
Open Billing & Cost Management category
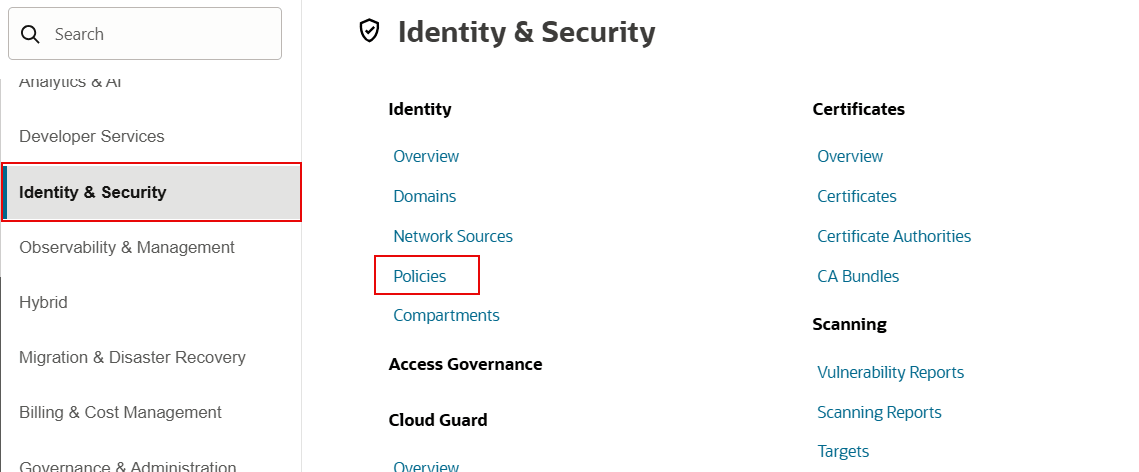click(120, 412)
